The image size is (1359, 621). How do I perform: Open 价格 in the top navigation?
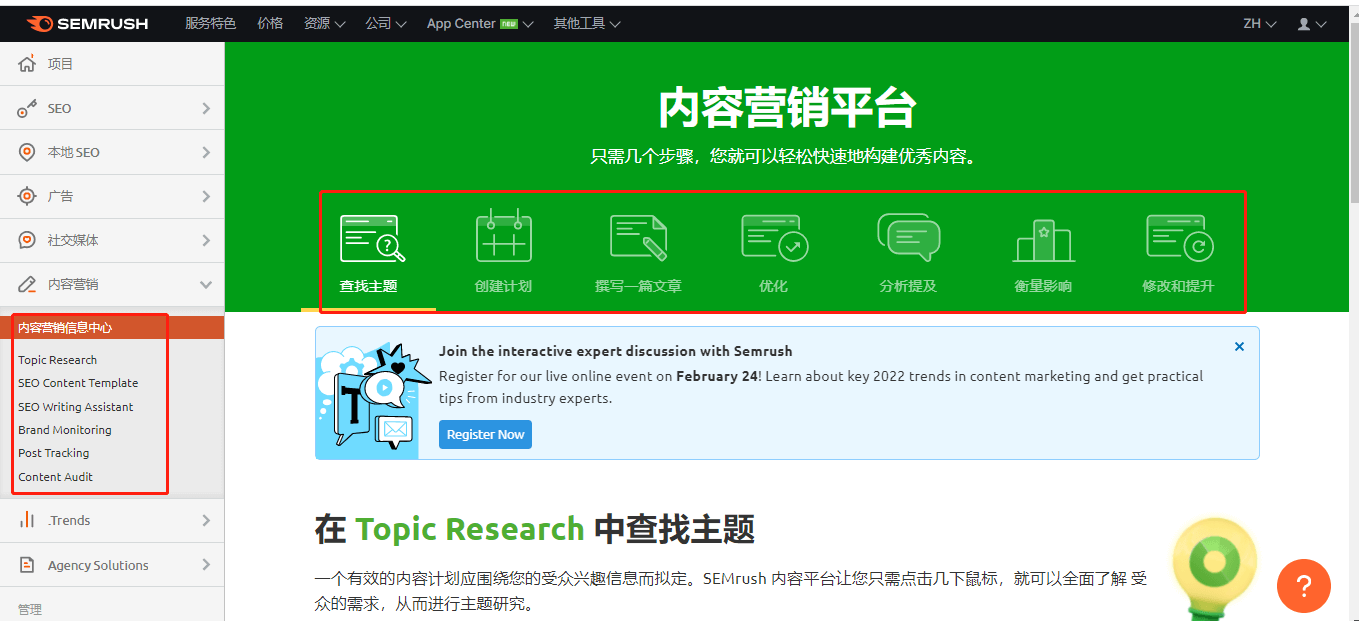tap(270, 23)
